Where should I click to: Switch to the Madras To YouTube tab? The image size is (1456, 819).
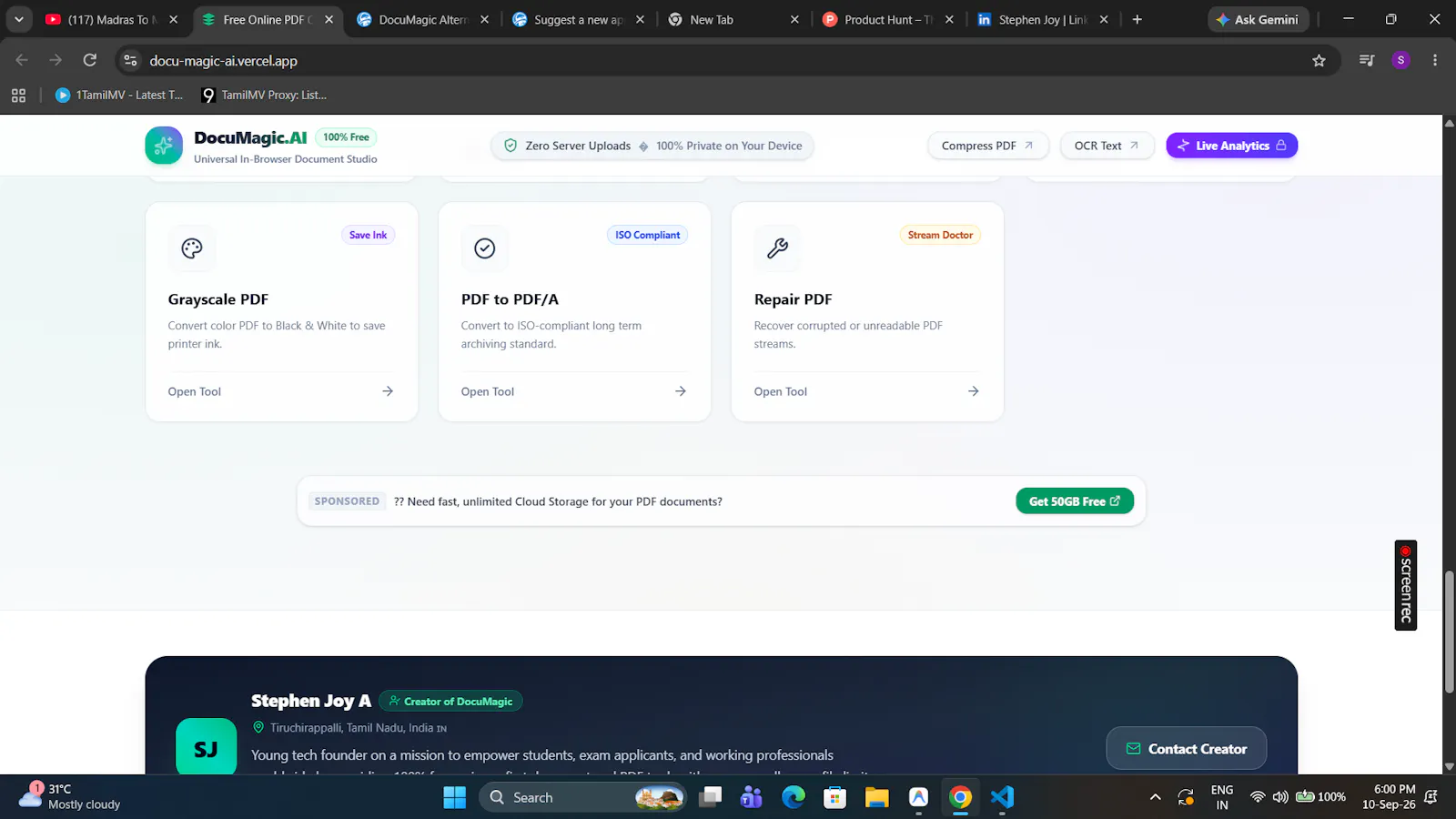tap(111, 19)
